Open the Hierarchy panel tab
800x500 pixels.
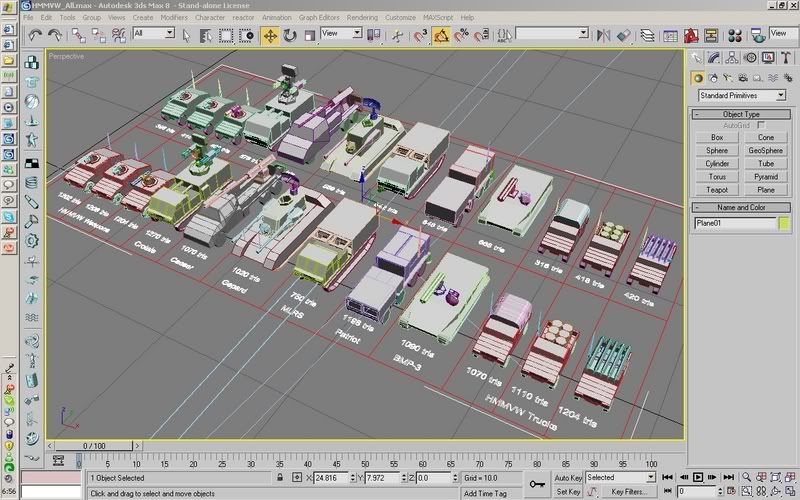[731, 56]
